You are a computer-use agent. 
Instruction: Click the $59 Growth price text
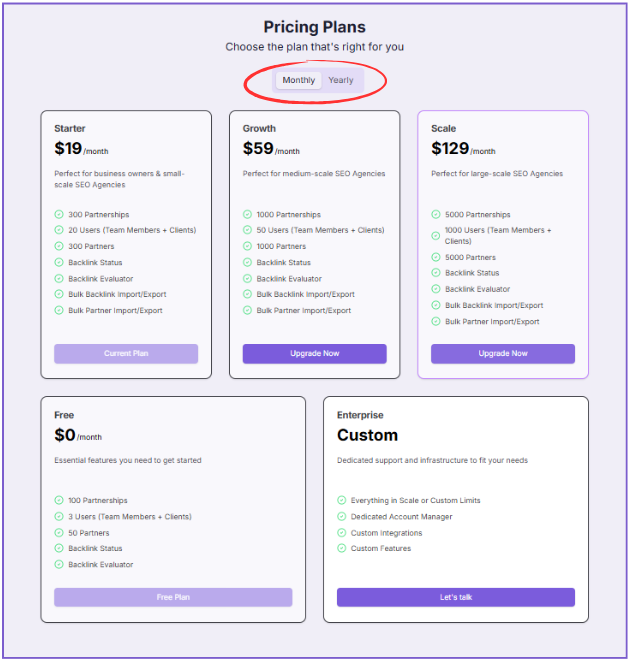point(258,149)
